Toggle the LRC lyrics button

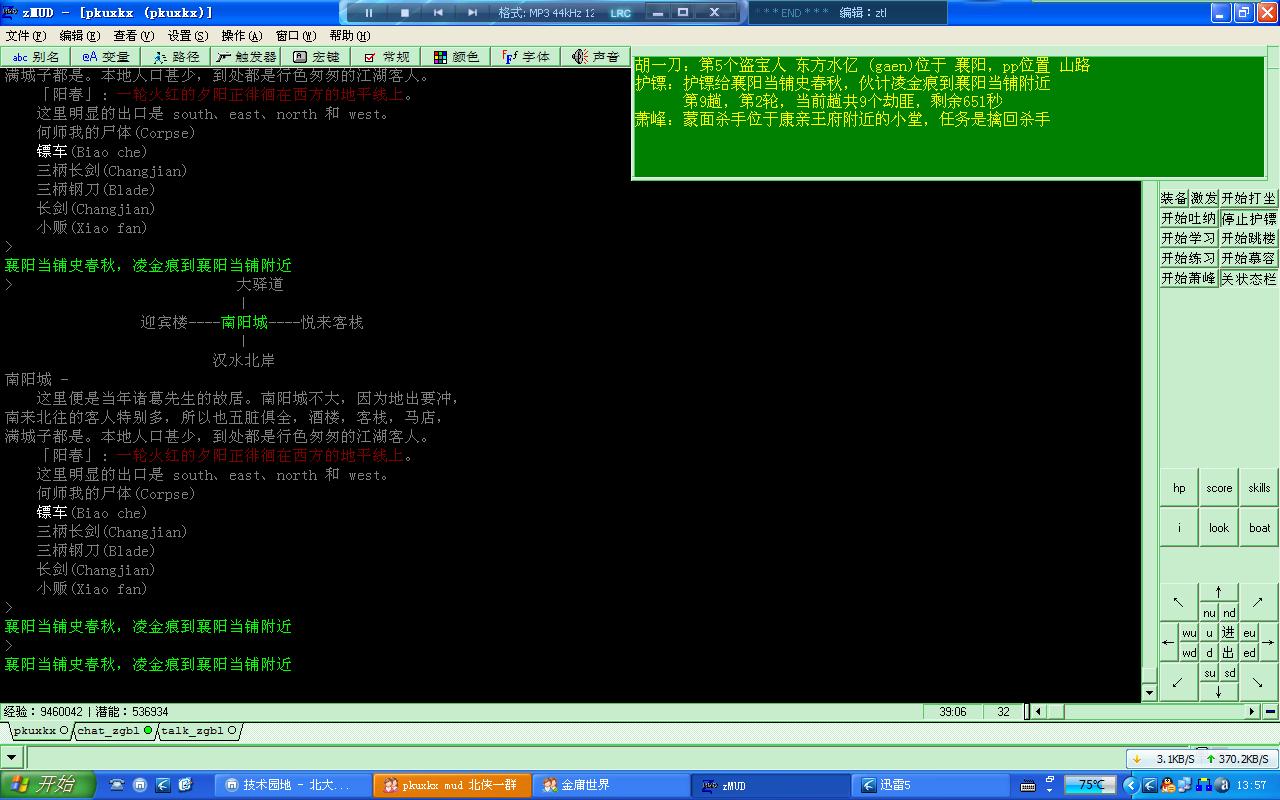pyautogui.click(x=620, y=13)
